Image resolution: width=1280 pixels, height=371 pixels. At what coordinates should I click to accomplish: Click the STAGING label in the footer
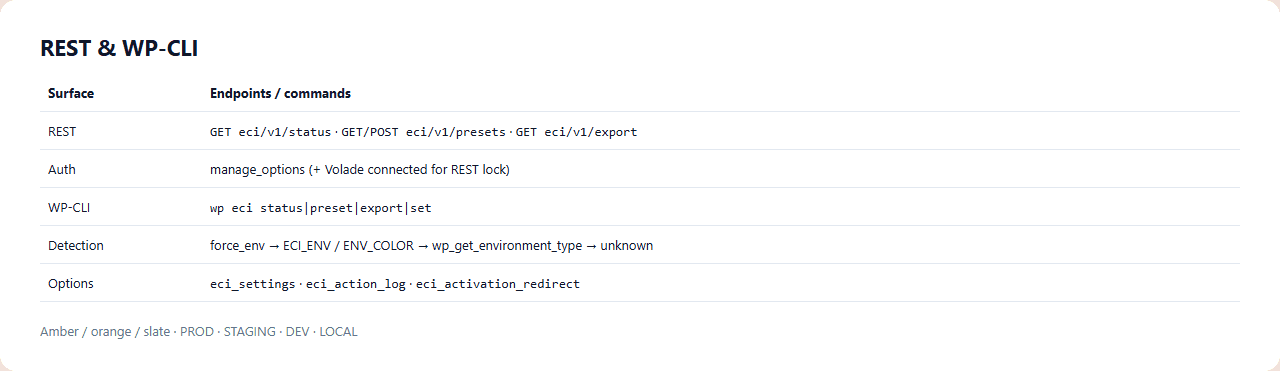tap(249, 331)
